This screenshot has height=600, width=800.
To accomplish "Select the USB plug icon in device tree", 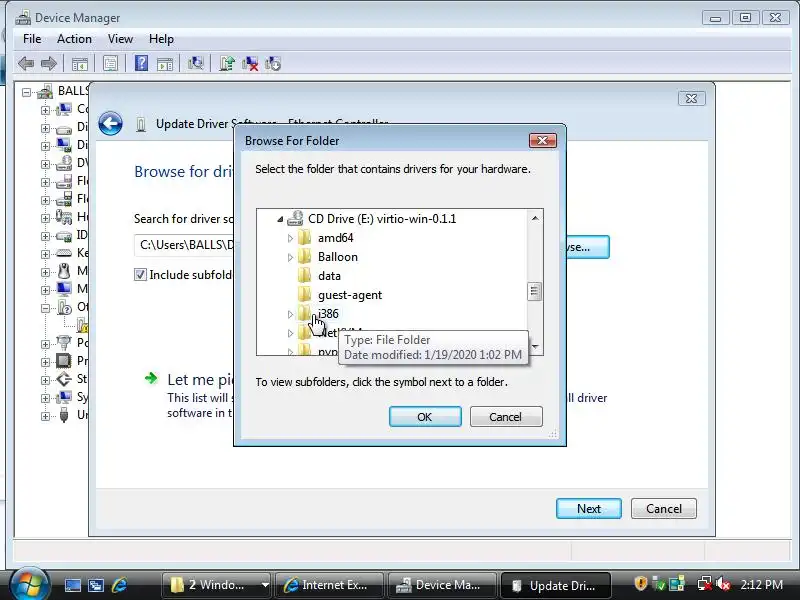I will 64,415.
